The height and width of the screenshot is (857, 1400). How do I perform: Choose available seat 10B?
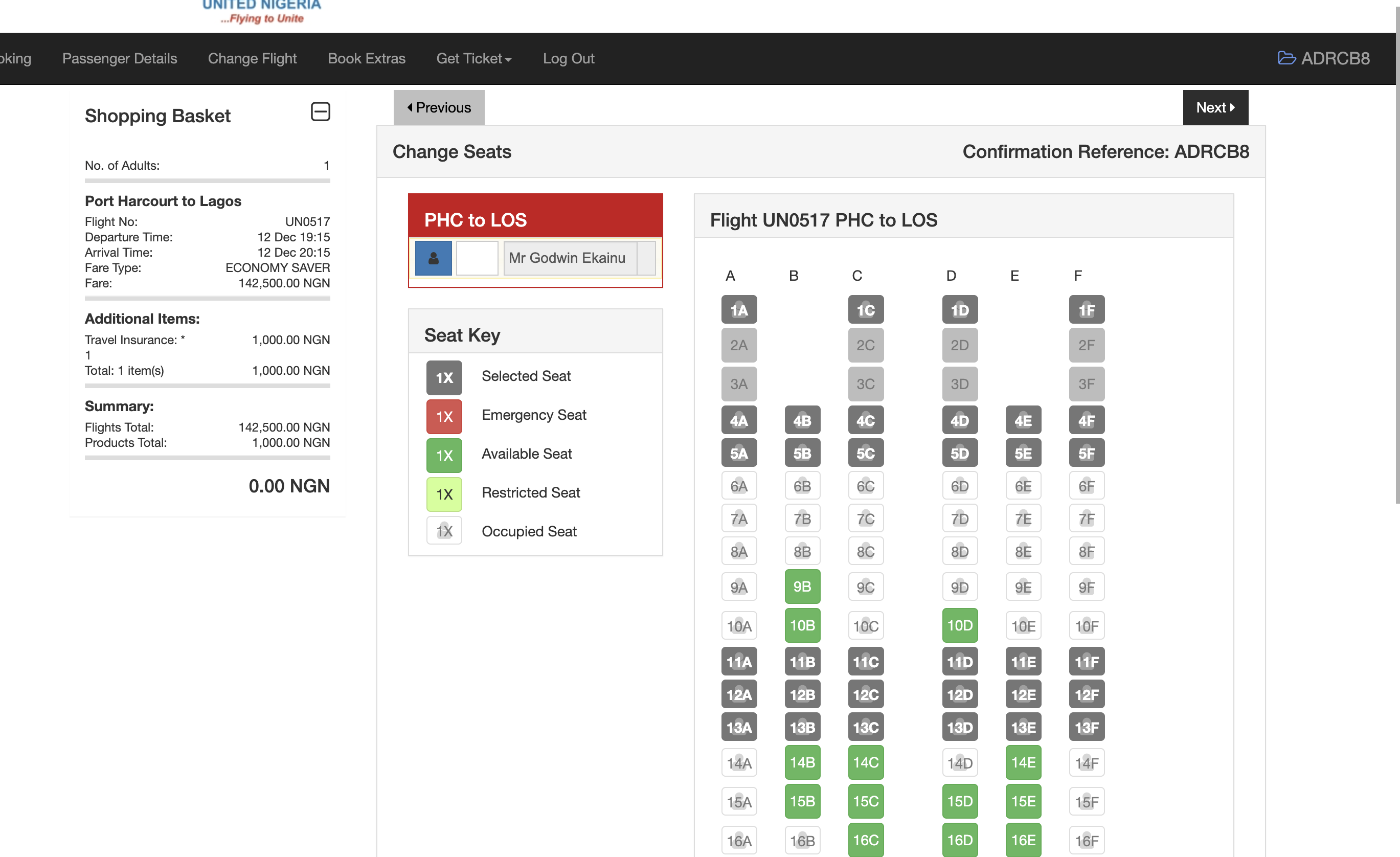point(802,625)
